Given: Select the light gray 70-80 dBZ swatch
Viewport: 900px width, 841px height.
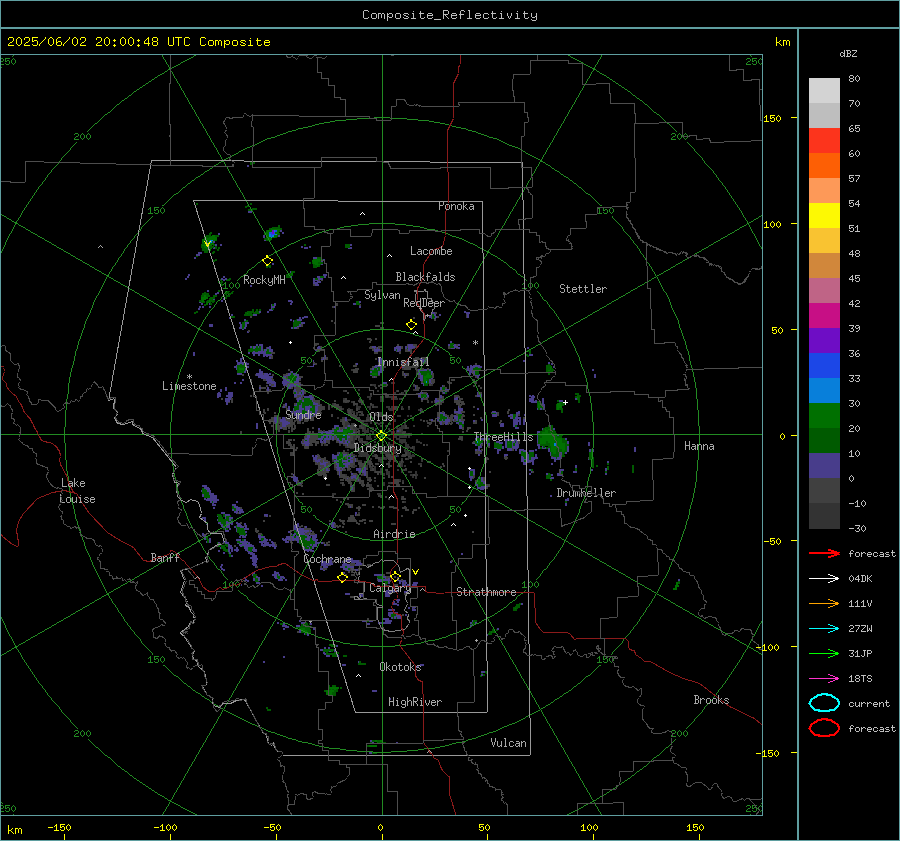Looking at the screenshot, I should tap(824, 91).
